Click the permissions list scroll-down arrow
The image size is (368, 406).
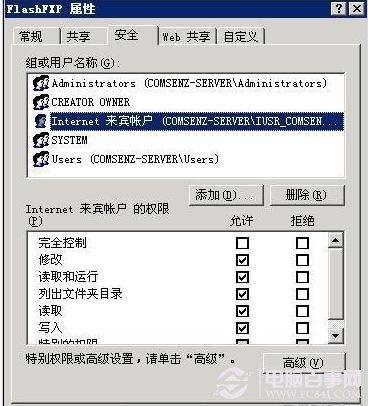pyautogui.click(x=336, y=335)
